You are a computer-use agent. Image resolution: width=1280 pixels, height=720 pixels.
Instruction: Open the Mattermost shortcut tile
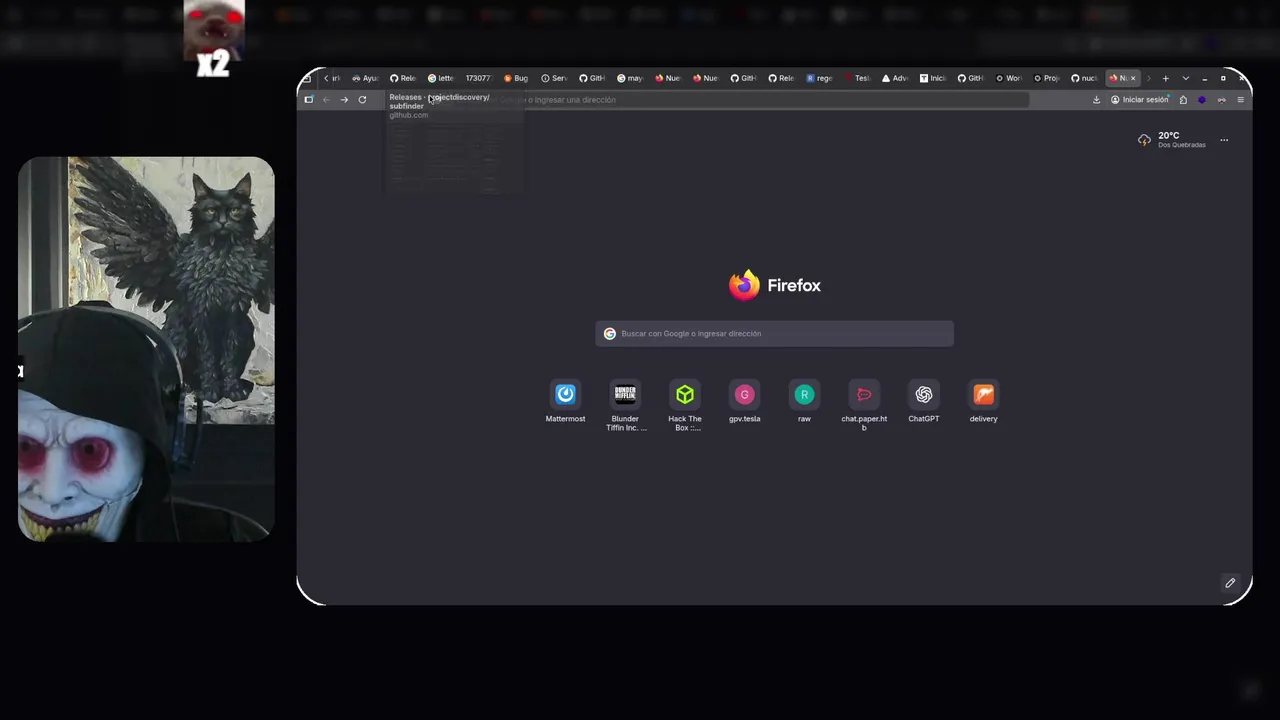[565, 402]
